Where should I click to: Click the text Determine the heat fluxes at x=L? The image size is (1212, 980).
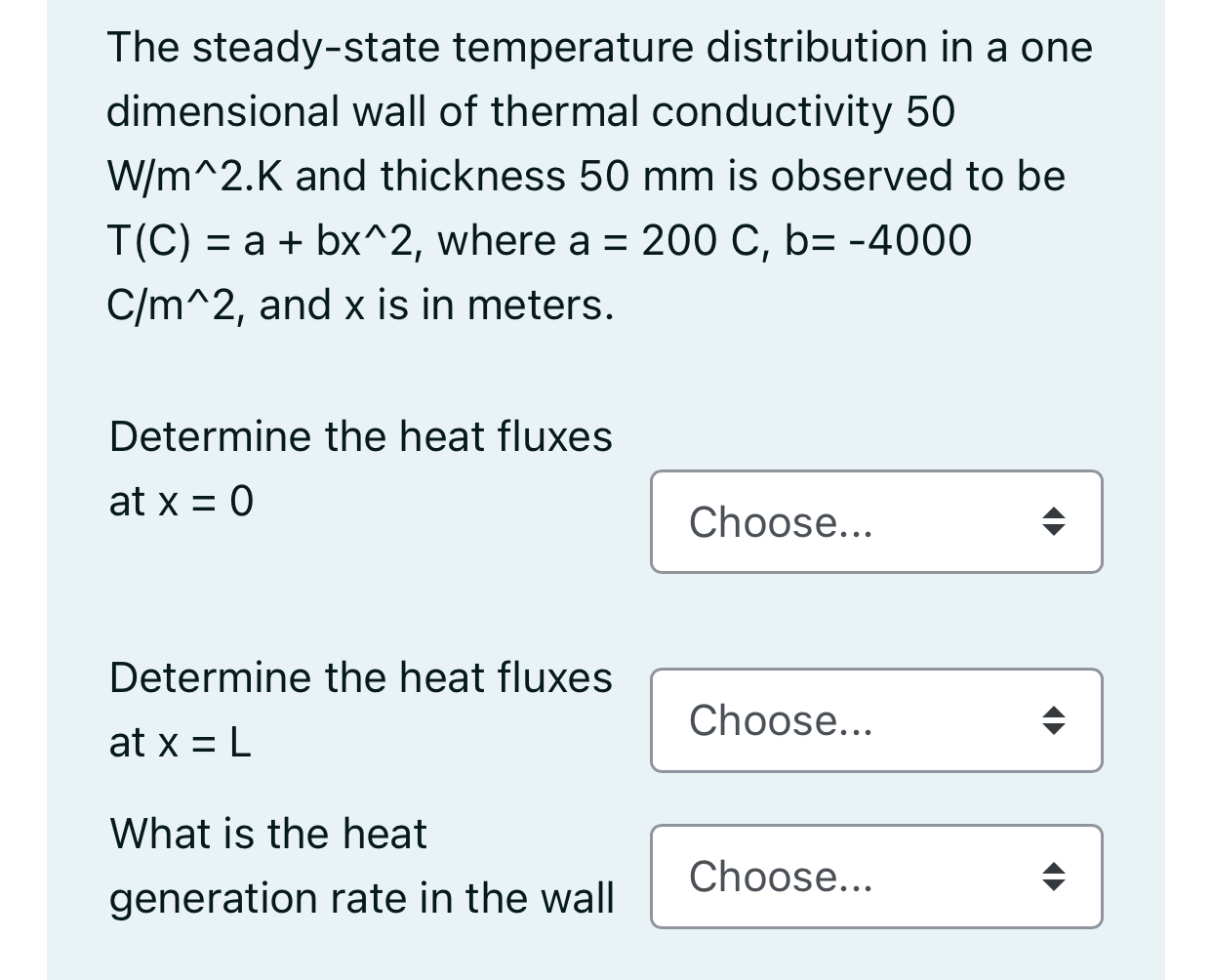(361, 711)
